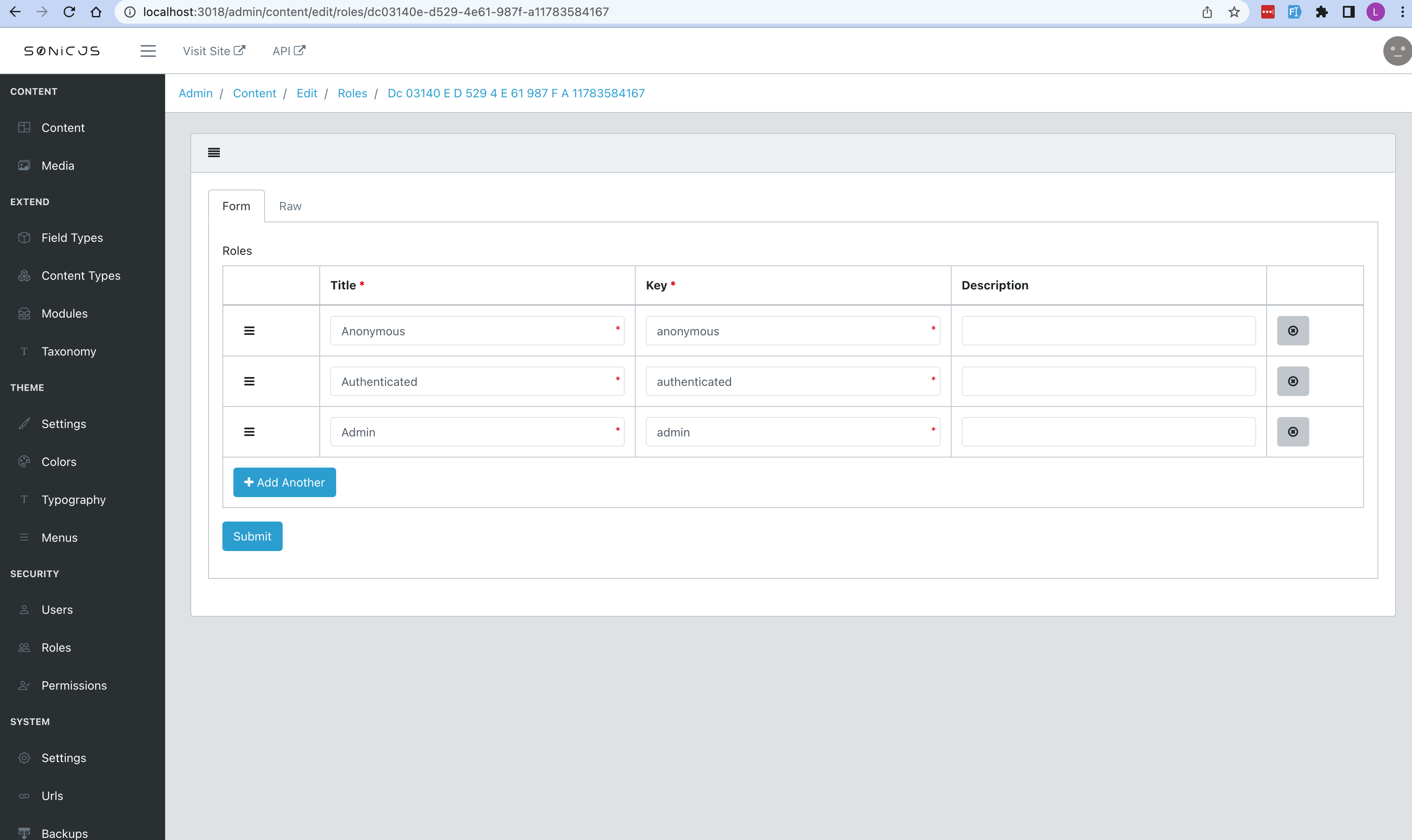This screenshot has width=1412, height=840.
Task: Click the SonicJS logo
Action: coord(61,51)
